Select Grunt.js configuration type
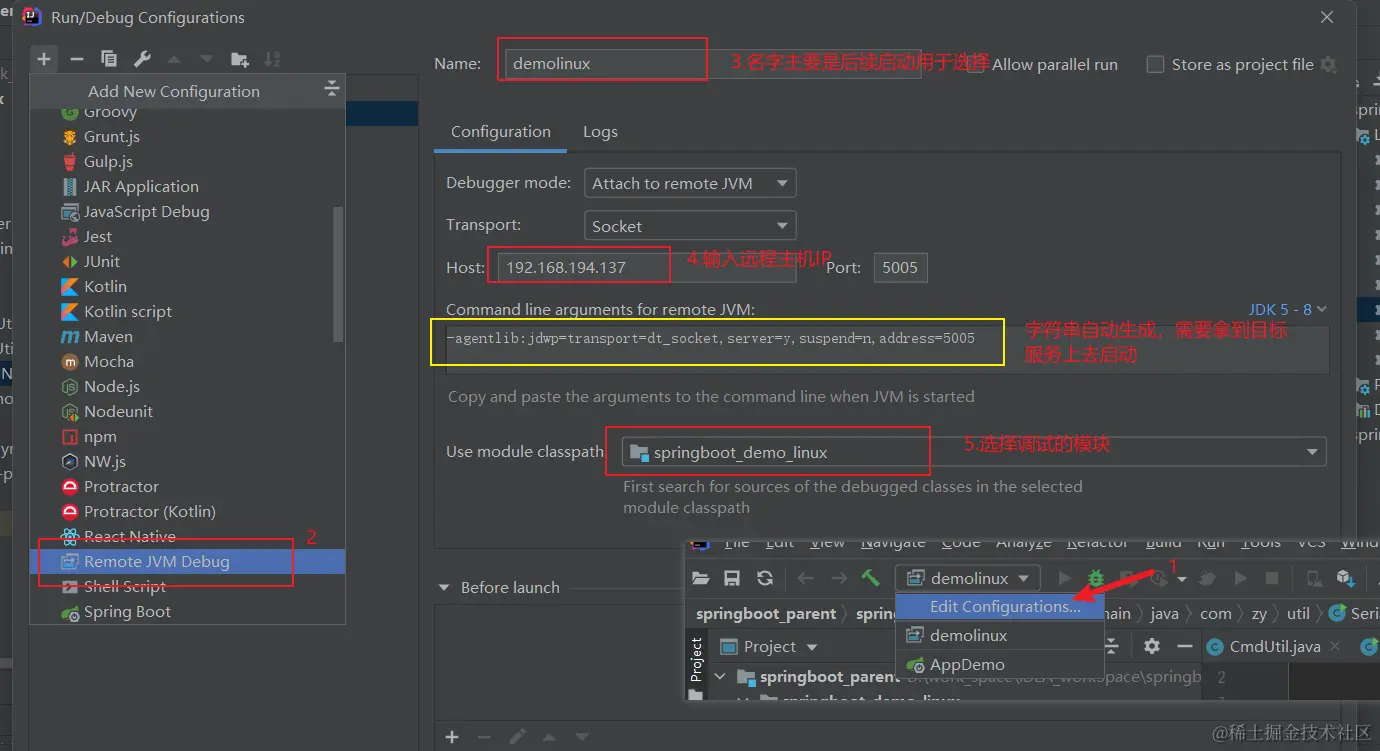This screenshot has height=751, width=1380. (188, 136)
